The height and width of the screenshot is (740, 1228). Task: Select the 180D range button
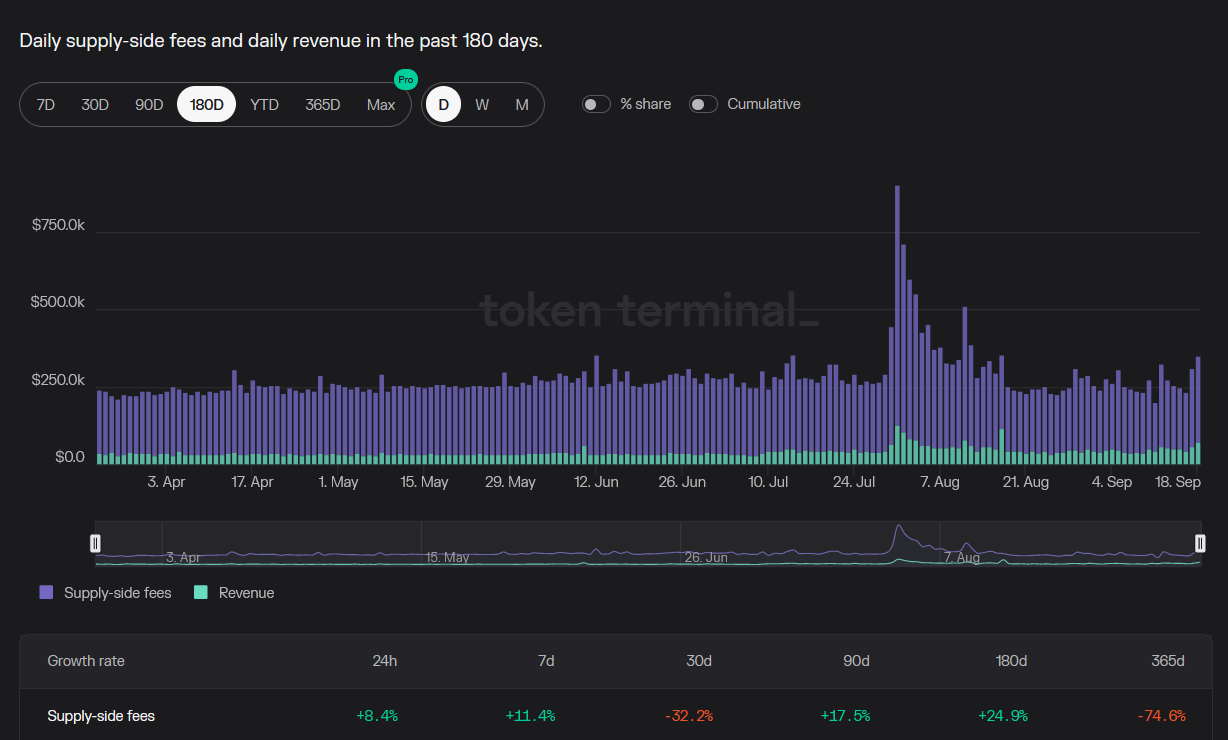point(206,105)
